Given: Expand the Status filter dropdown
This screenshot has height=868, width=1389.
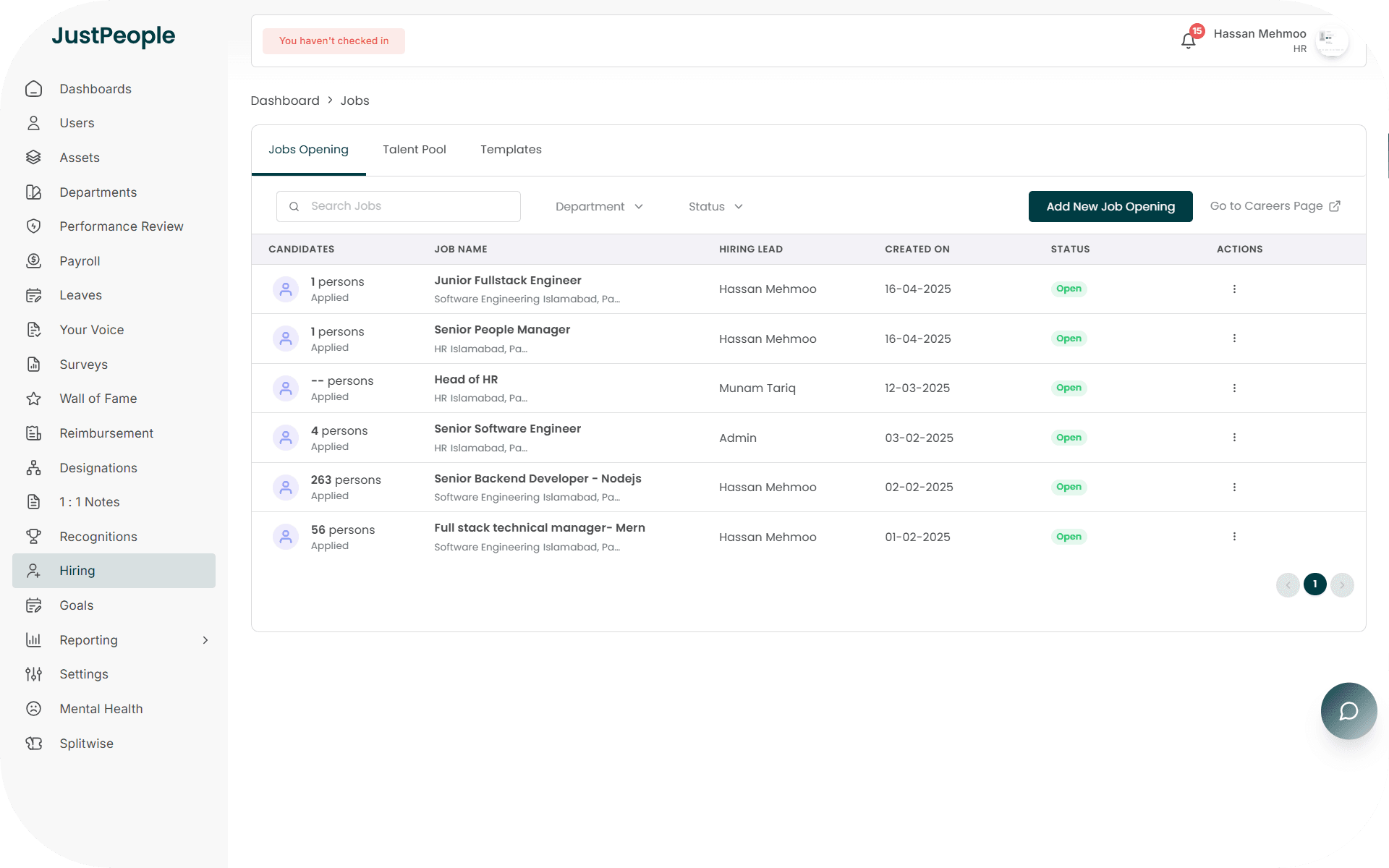Looking at the screenshot, I should (x=715, y=207).
